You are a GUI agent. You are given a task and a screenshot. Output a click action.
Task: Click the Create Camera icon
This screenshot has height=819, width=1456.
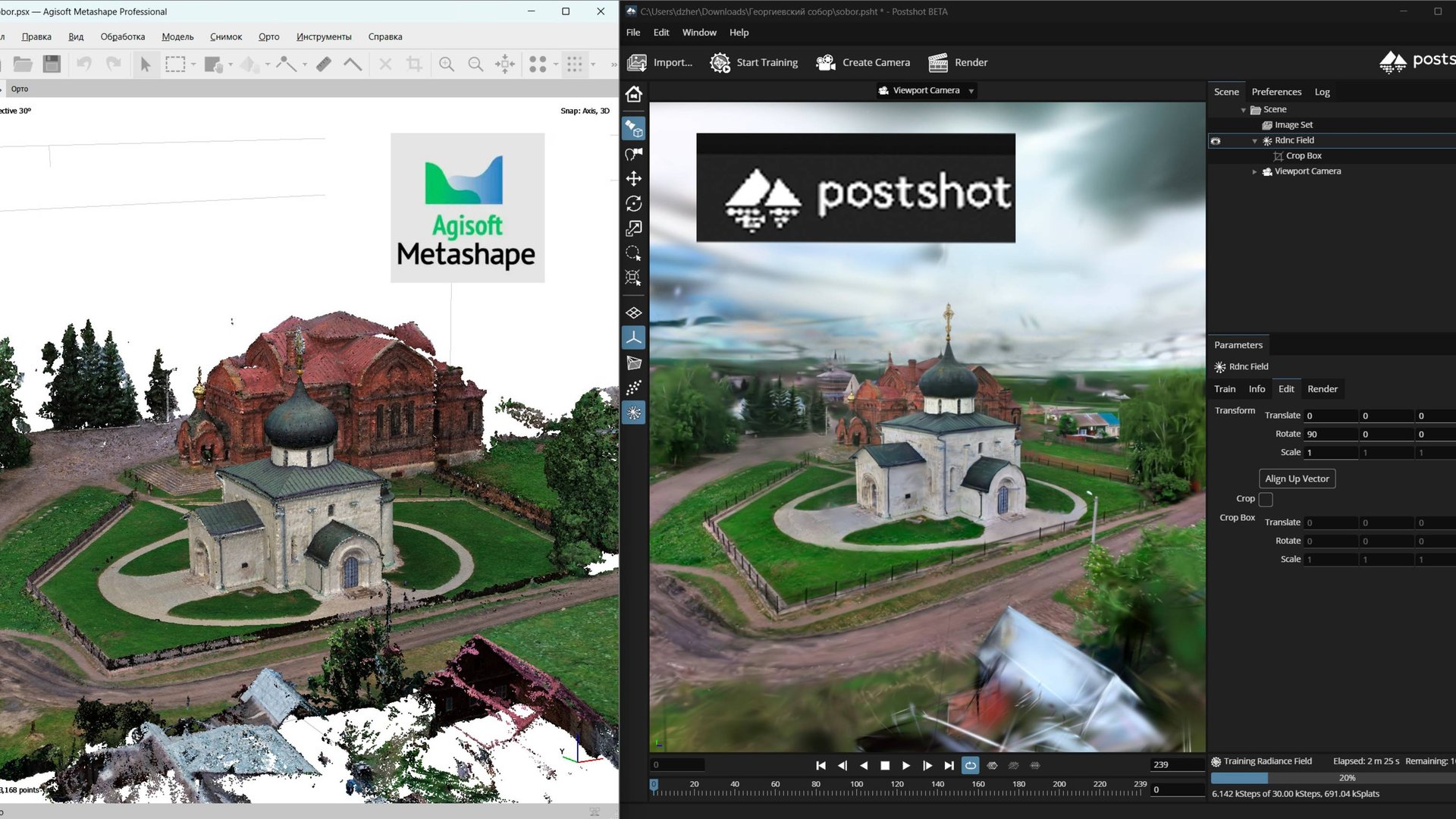coord(825,62)
